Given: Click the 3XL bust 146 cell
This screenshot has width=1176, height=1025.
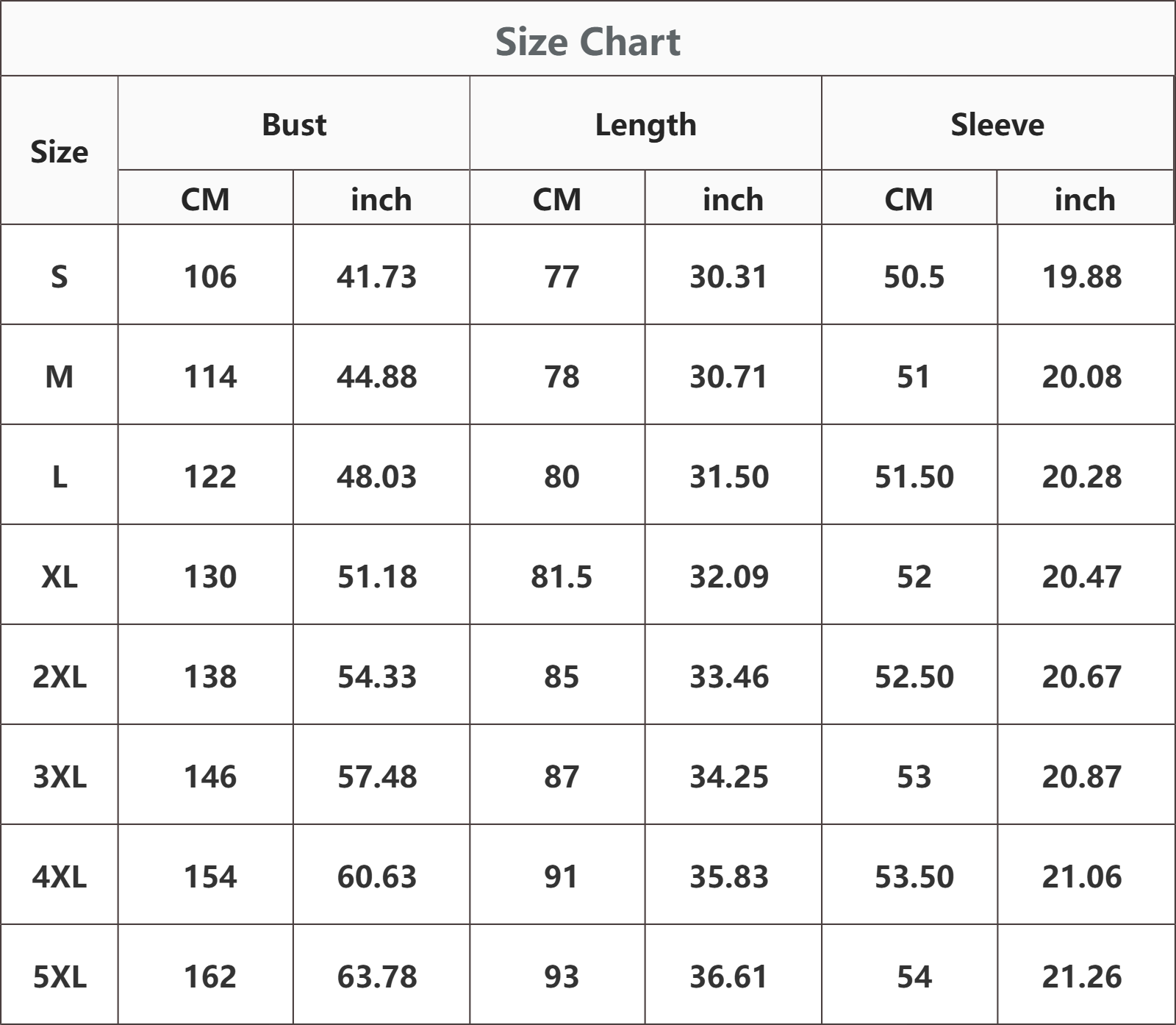Looking at the screenshot, I should [x=206, y=775].
